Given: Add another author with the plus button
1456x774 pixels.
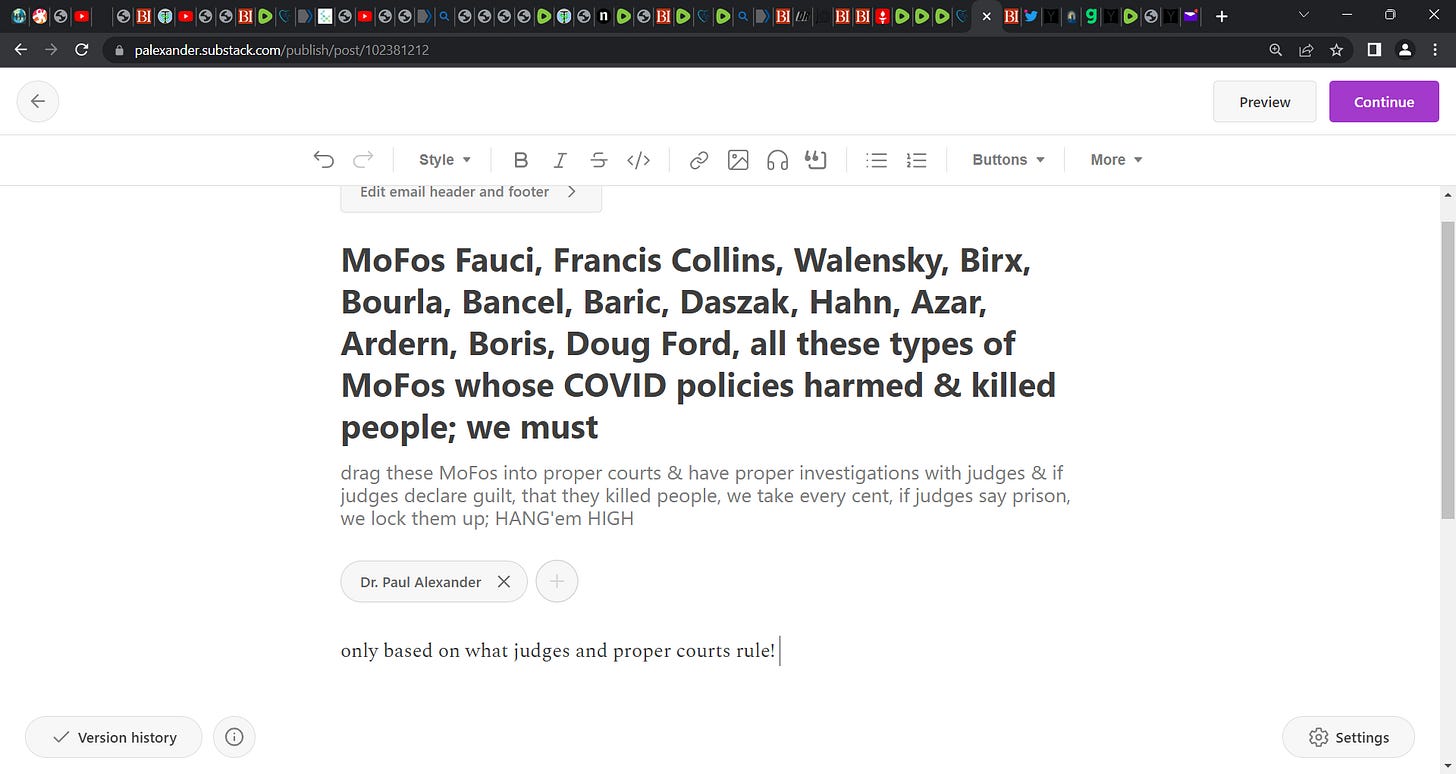Looking at the screenshot, I should 557,581.
